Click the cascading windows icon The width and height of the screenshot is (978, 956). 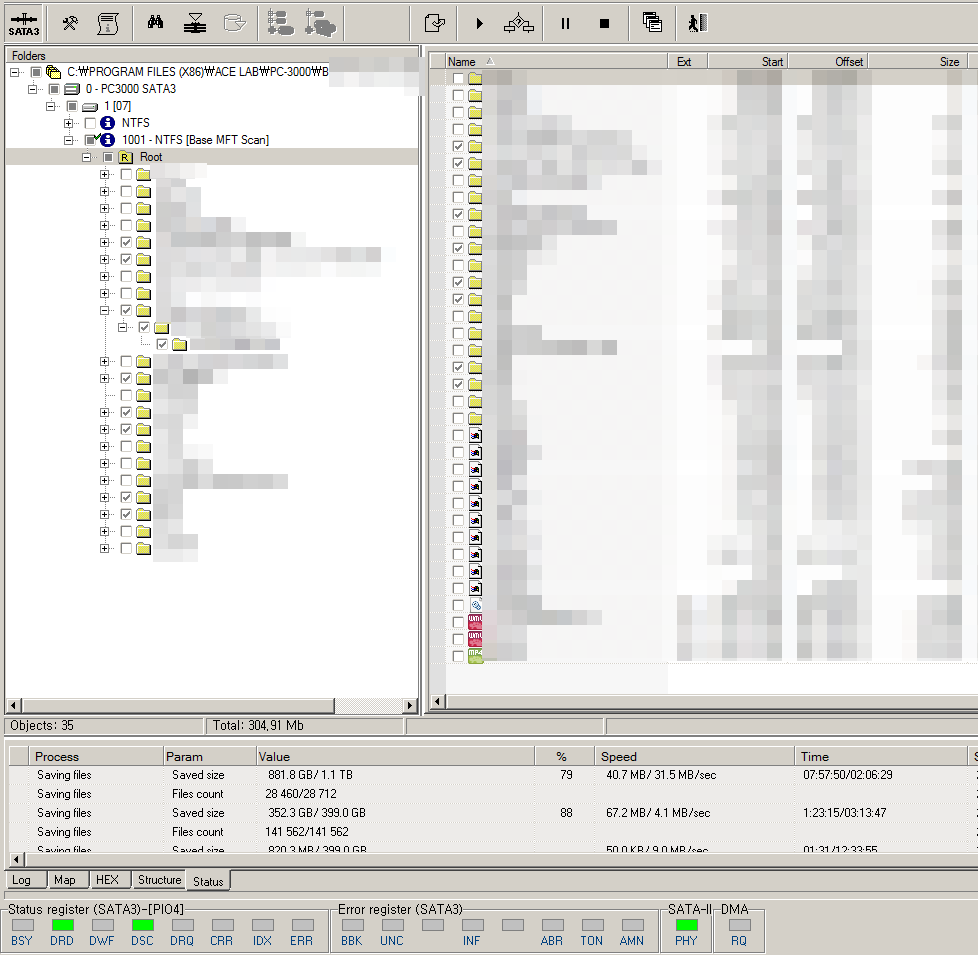coord(652,23)
